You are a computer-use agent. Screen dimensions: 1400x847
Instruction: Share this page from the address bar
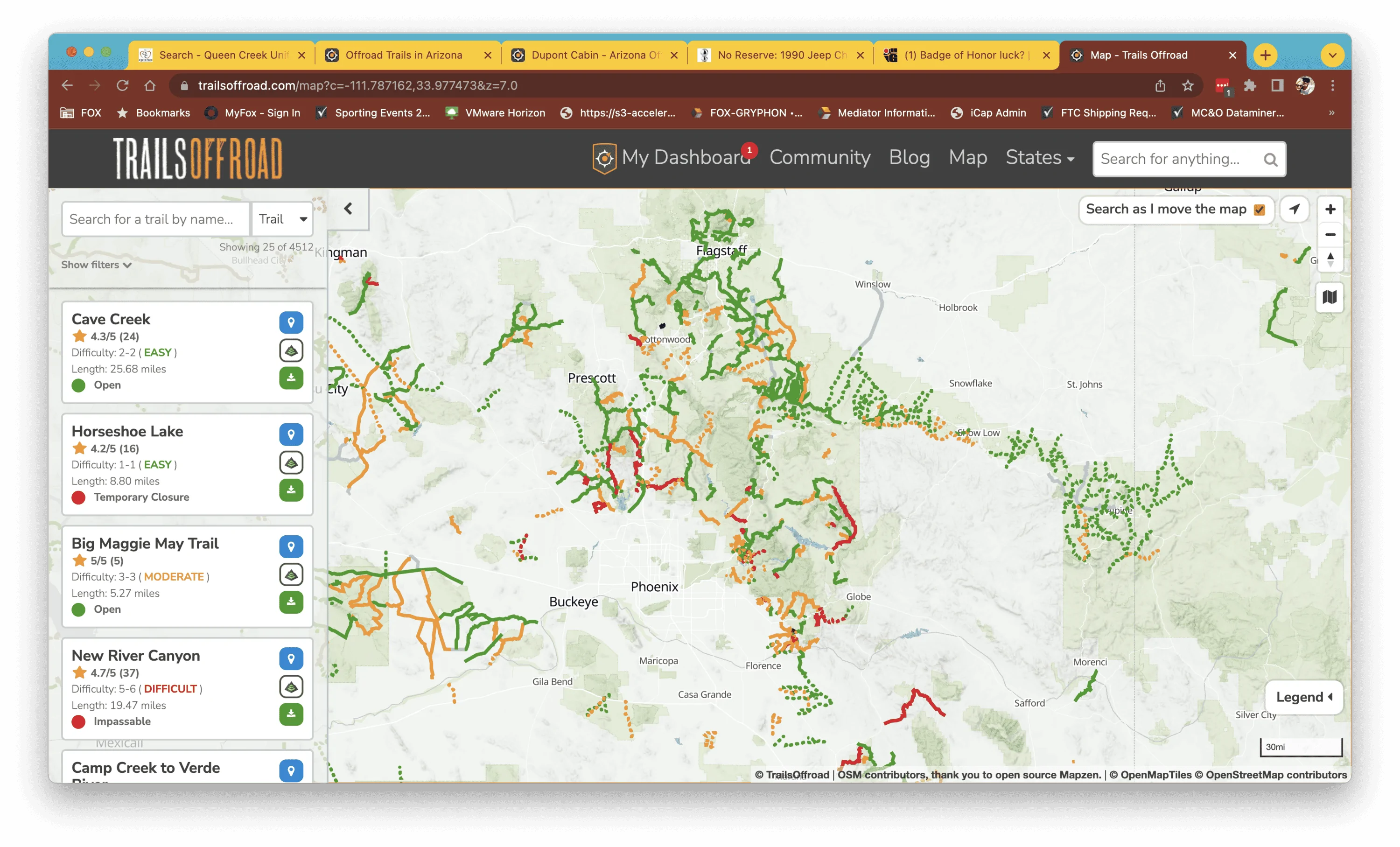coord(1160,85)
